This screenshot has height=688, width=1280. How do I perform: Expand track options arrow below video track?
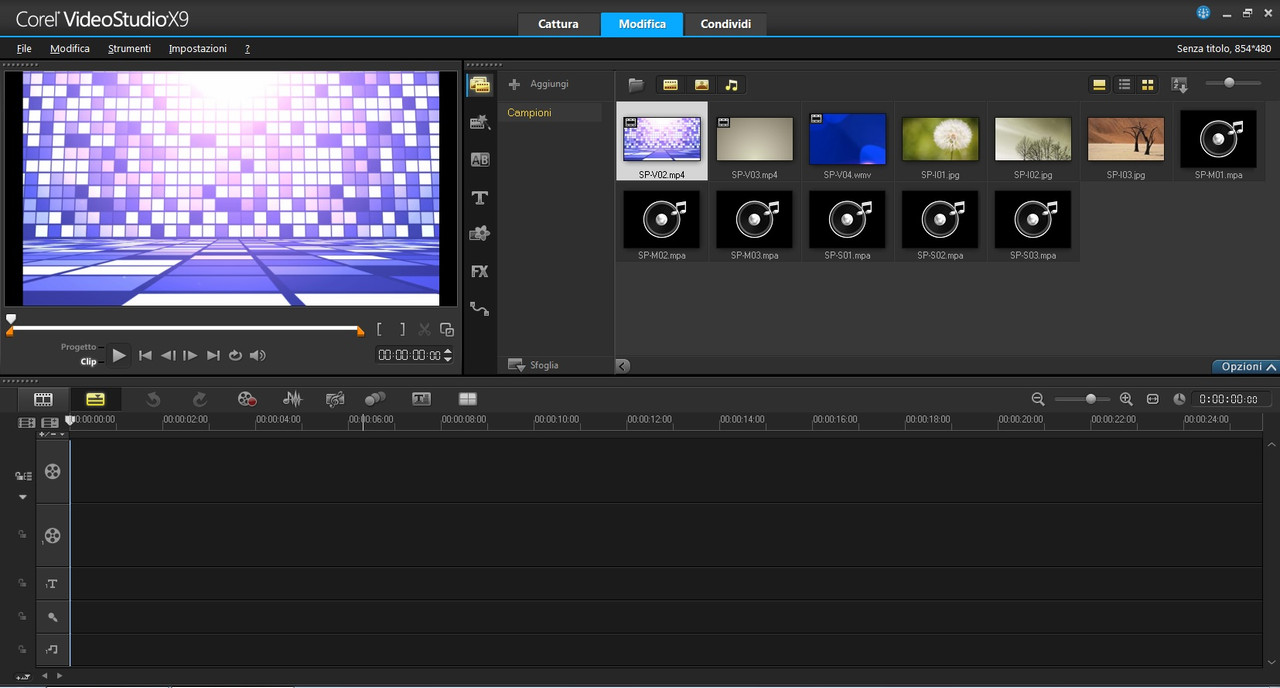23,497
